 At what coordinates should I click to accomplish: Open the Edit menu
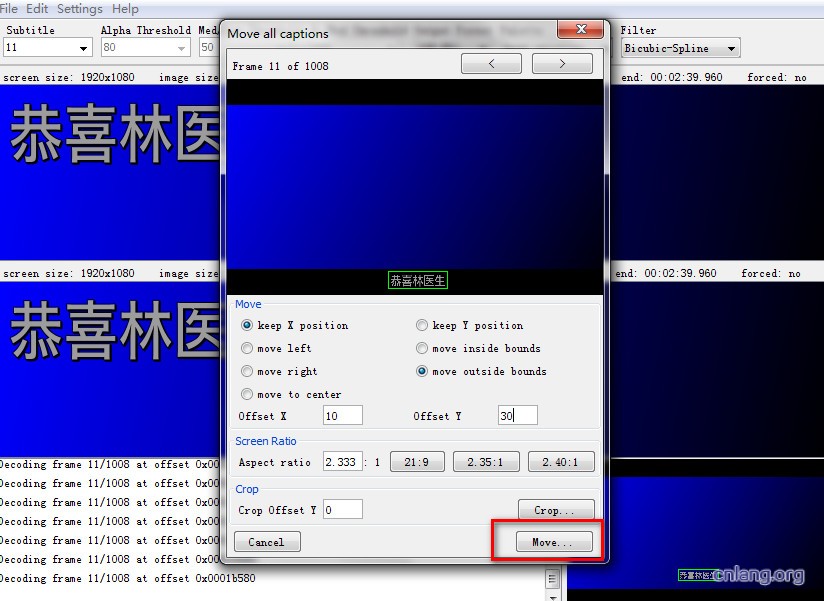[x=37, y=9]
